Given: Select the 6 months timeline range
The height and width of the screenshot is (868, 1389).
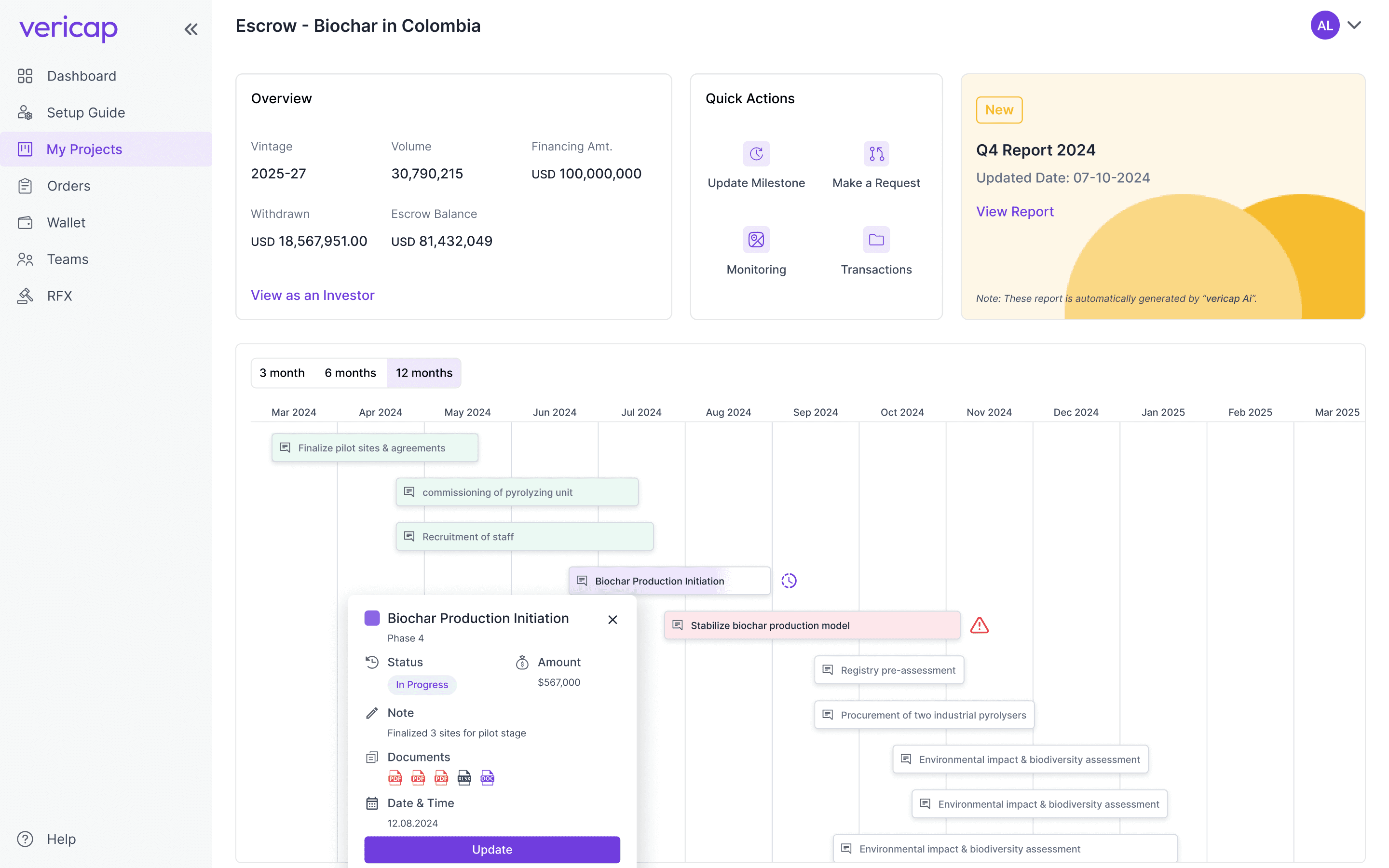Looking at the screenshot, I should (350, 373).
